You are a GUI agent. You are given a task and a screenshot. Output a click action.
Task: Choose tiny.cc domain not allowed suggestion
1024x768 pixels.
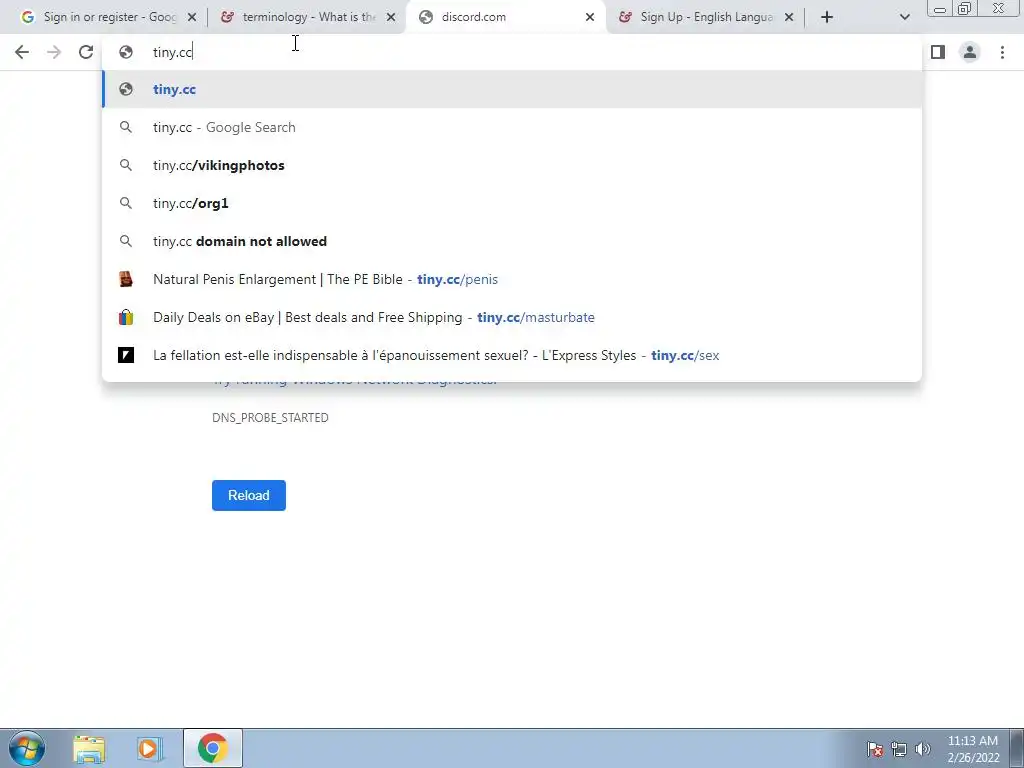click(x=512, y=241)
